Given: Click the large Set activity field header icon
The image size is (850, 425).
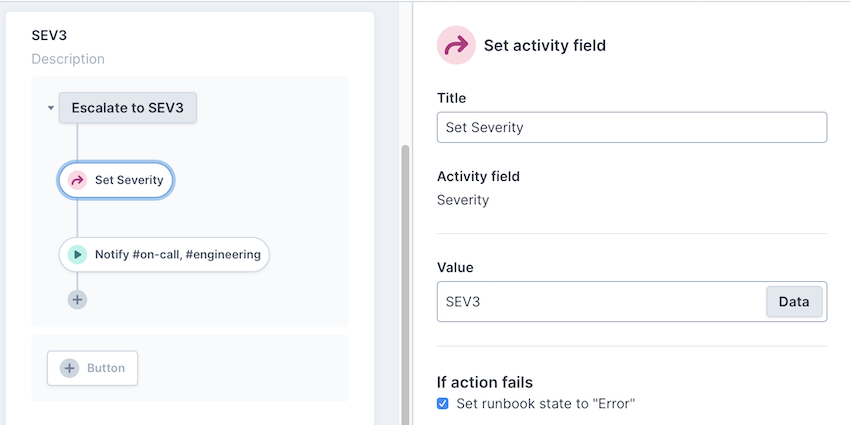Looking at the screenshot, I should (x=456, y=45).
